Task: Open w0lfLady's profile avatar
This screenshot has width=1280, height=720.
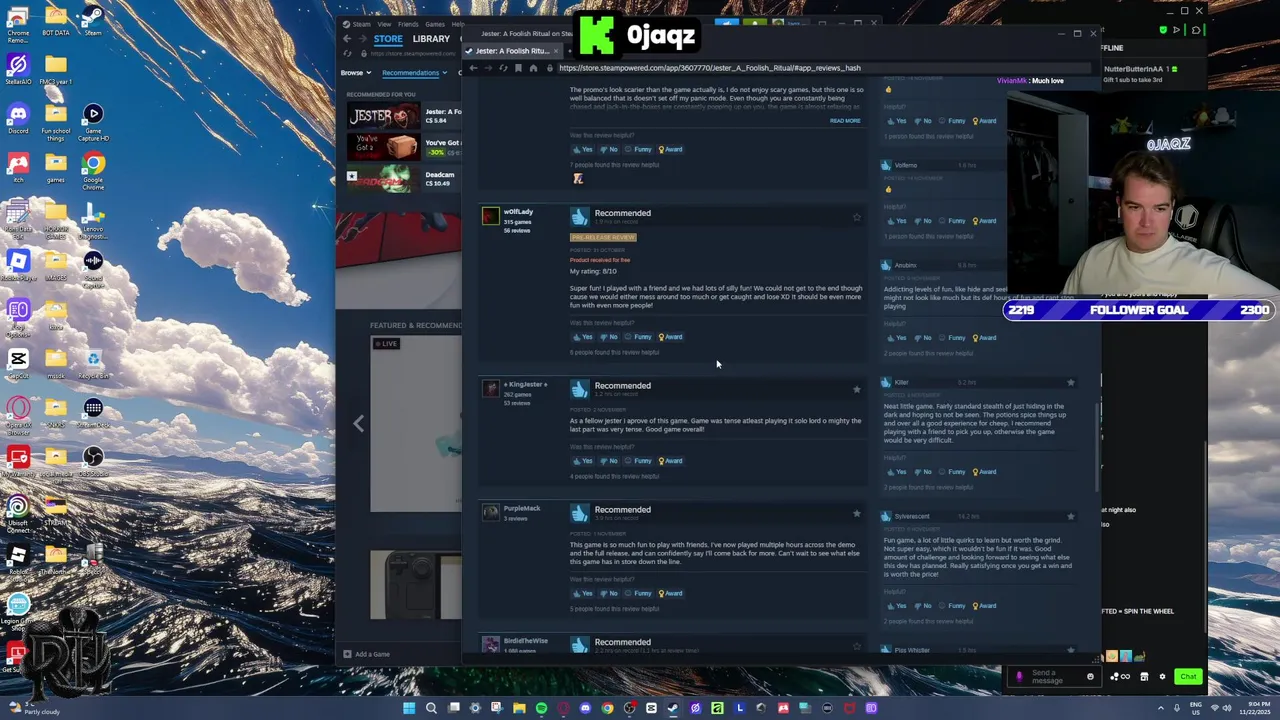Action: click(x=490, y=216)
